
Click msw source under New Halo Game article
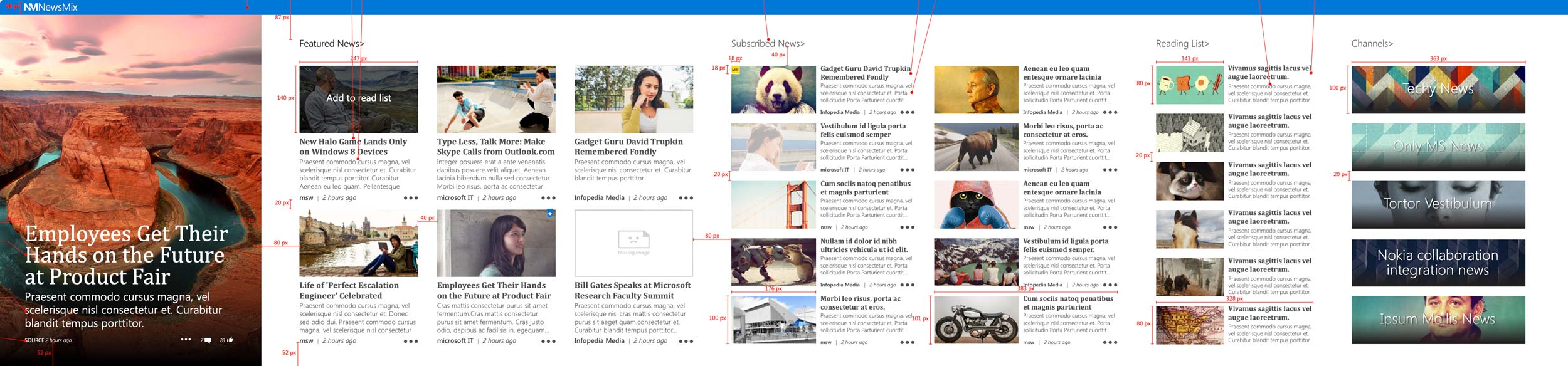coord(306,198)
